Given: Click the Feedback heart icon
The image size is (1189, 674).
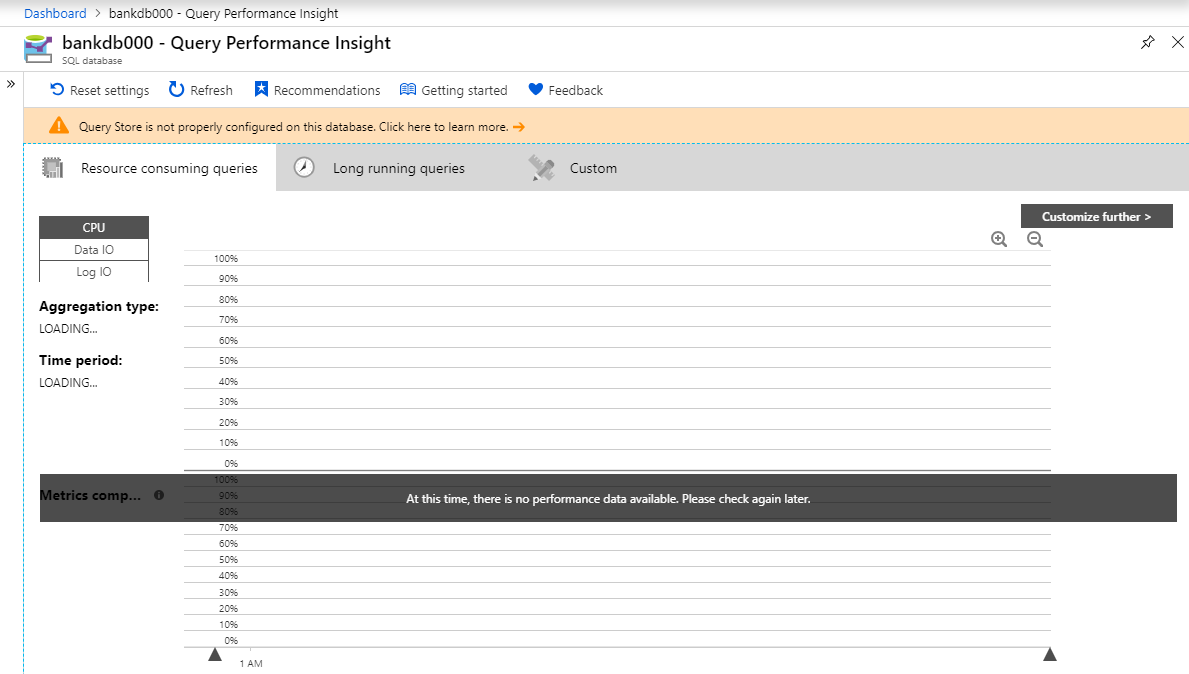Looking at the screenshot, I should (535, 89).
